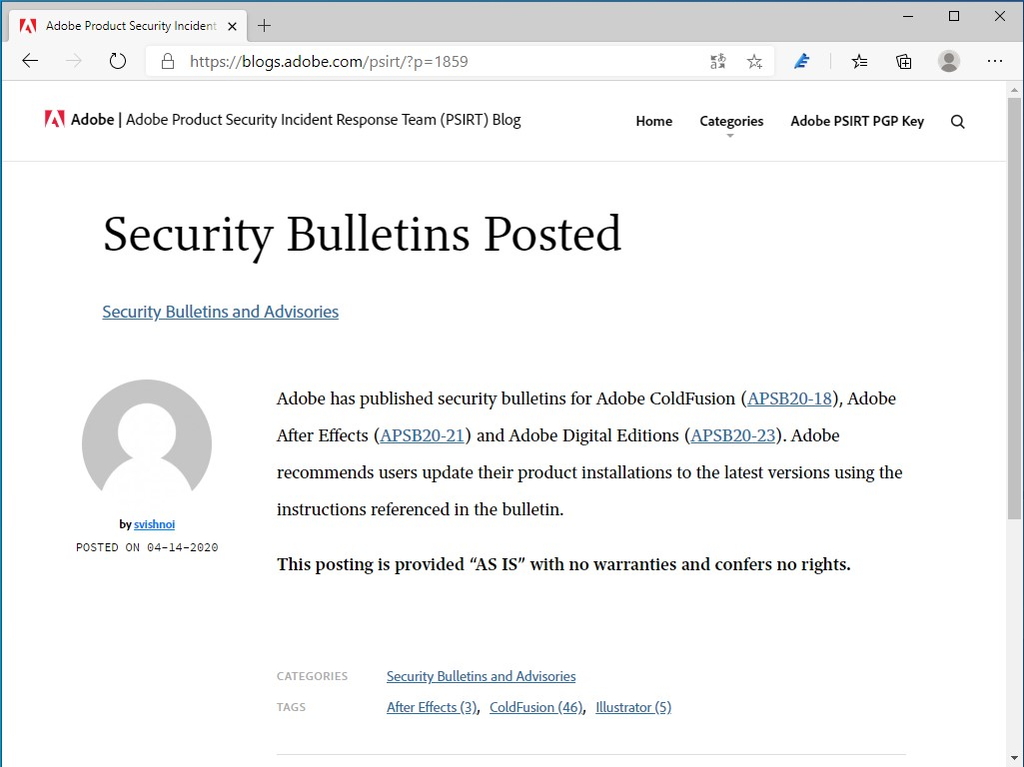Click the author svishnoi profile link
1024x767 pixels.
click(x=154, y=524)
